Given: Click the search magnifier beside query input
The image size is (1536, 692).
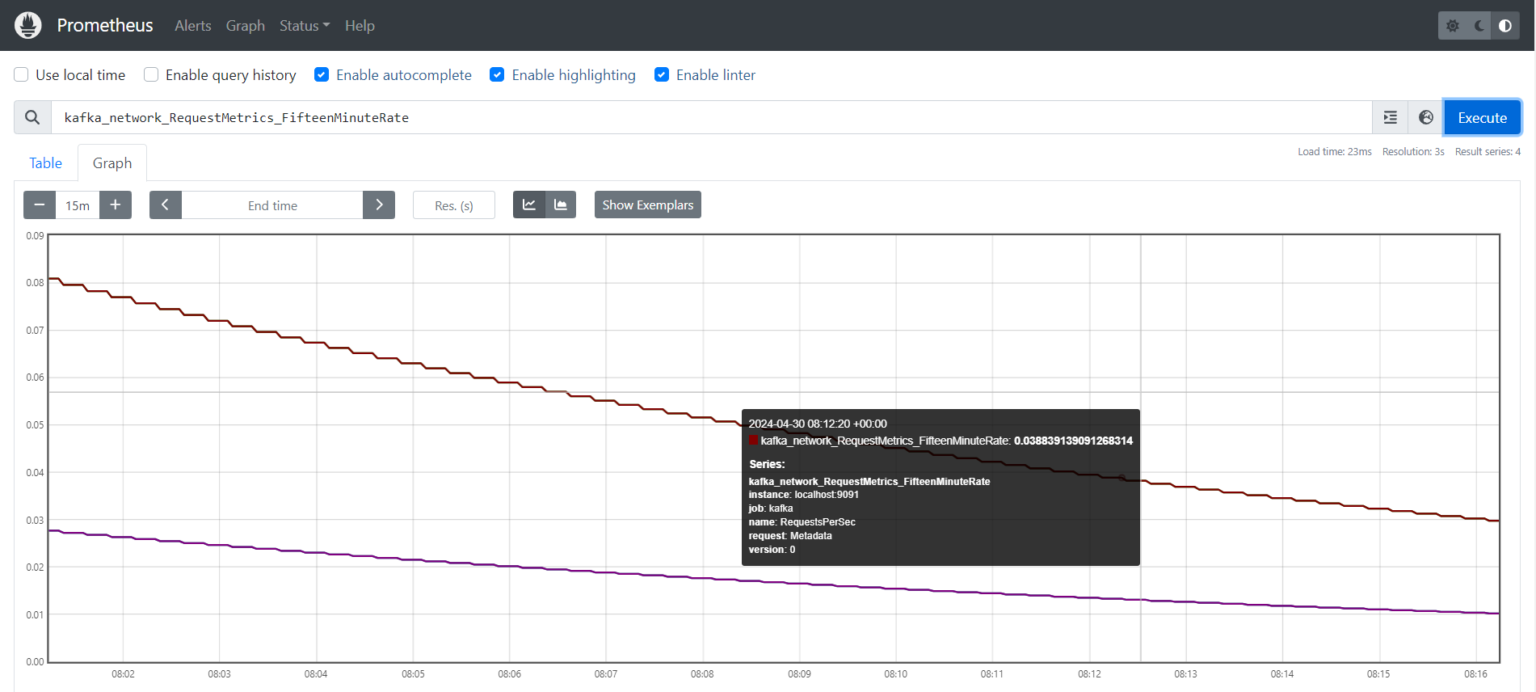Looking at the screenshot, I should coord(31,117).
